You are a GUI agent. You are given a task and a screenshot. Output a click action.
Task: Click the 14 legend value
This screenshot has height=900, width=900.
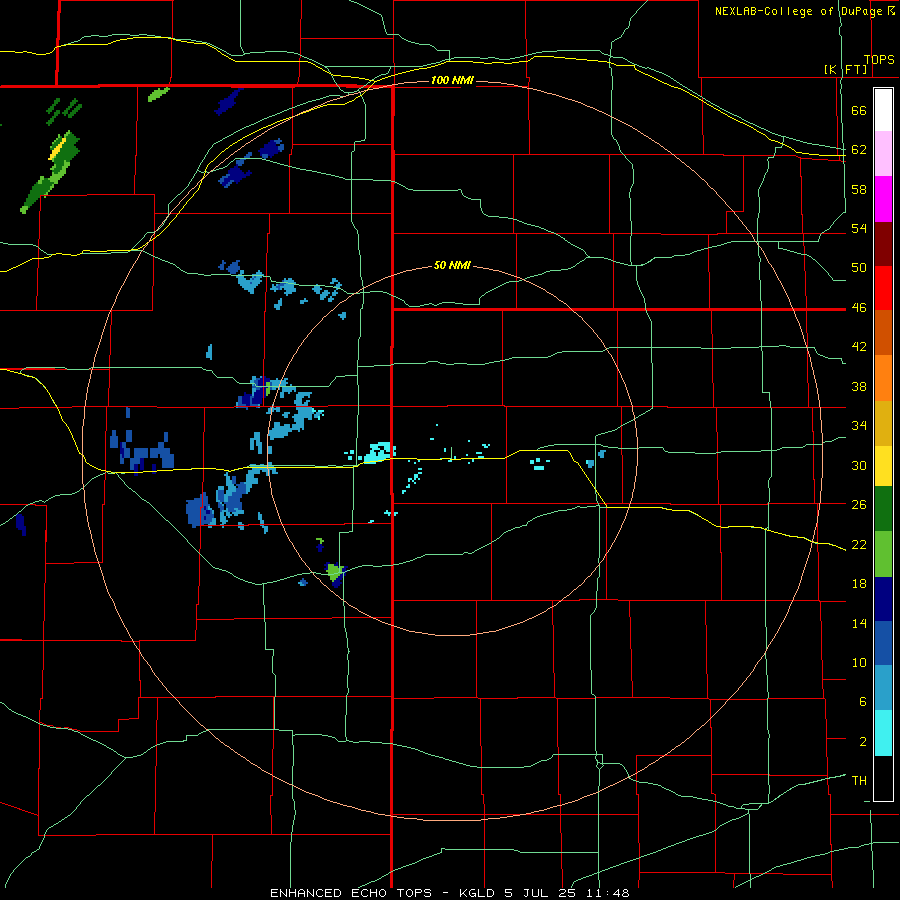pos(859,623)
